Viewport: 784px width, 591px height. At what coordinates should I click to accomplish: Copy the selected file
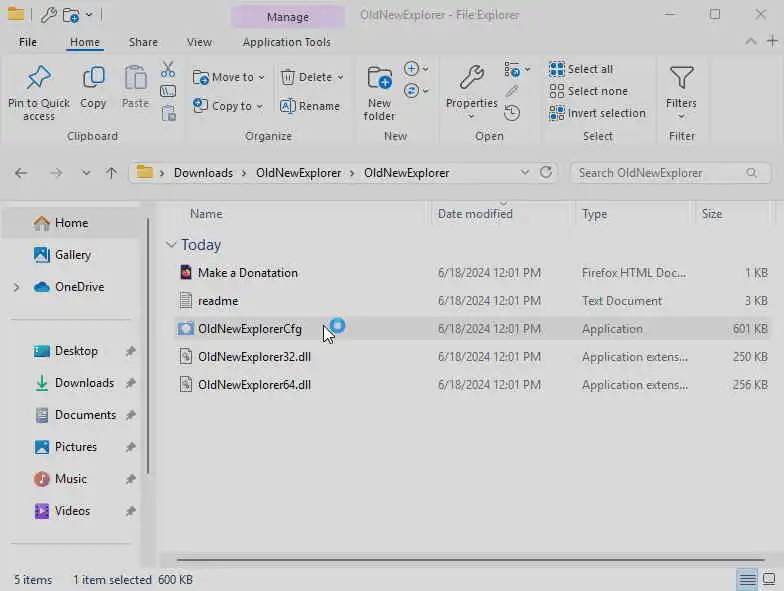pyautogui.click(x=93, y=88)
